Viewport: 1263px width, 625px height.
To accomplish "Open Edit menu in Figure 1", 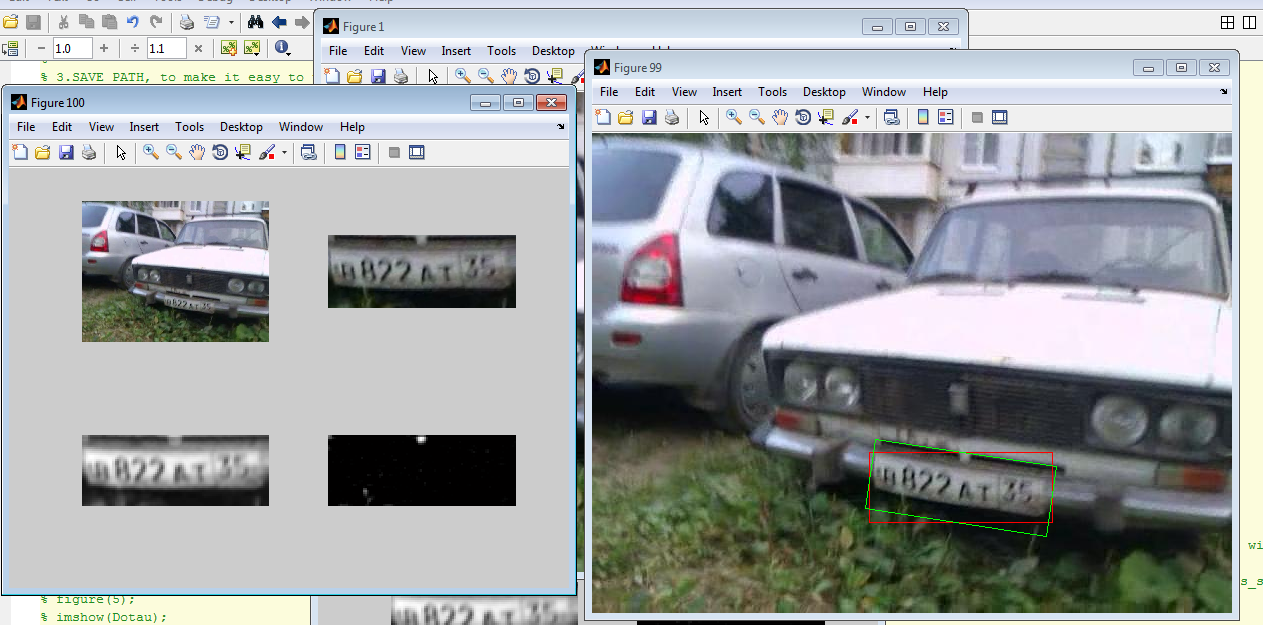I will (374, 51).
